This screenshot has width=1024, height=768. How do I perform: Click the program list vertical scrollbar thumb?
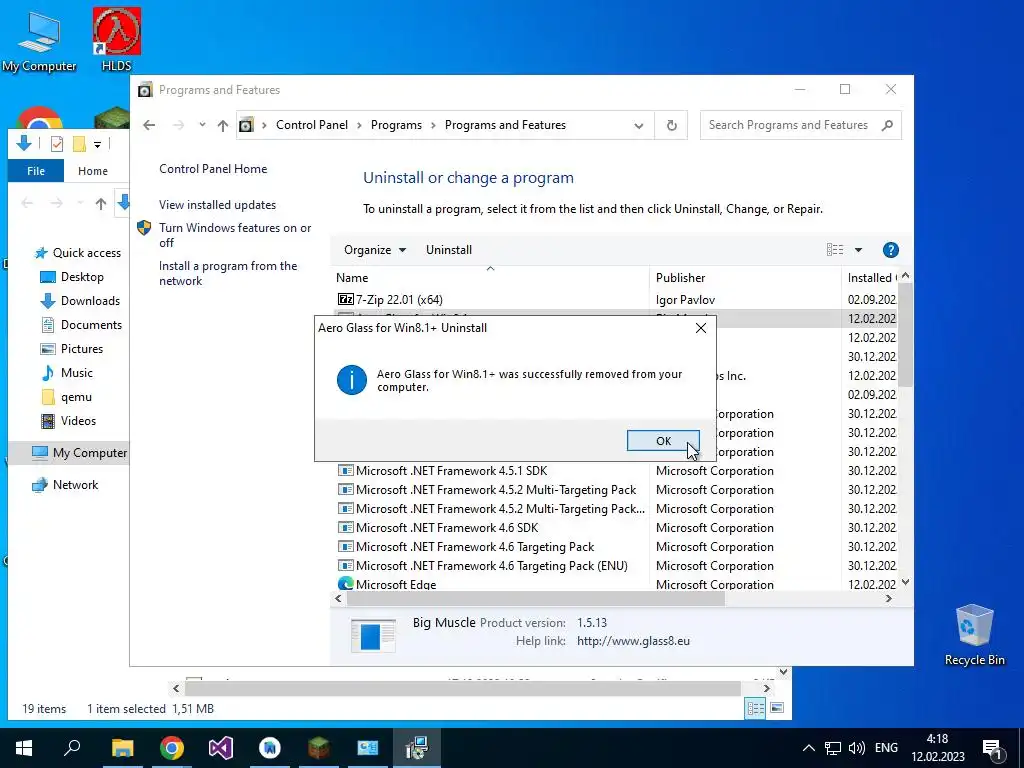tap(904, 334)
